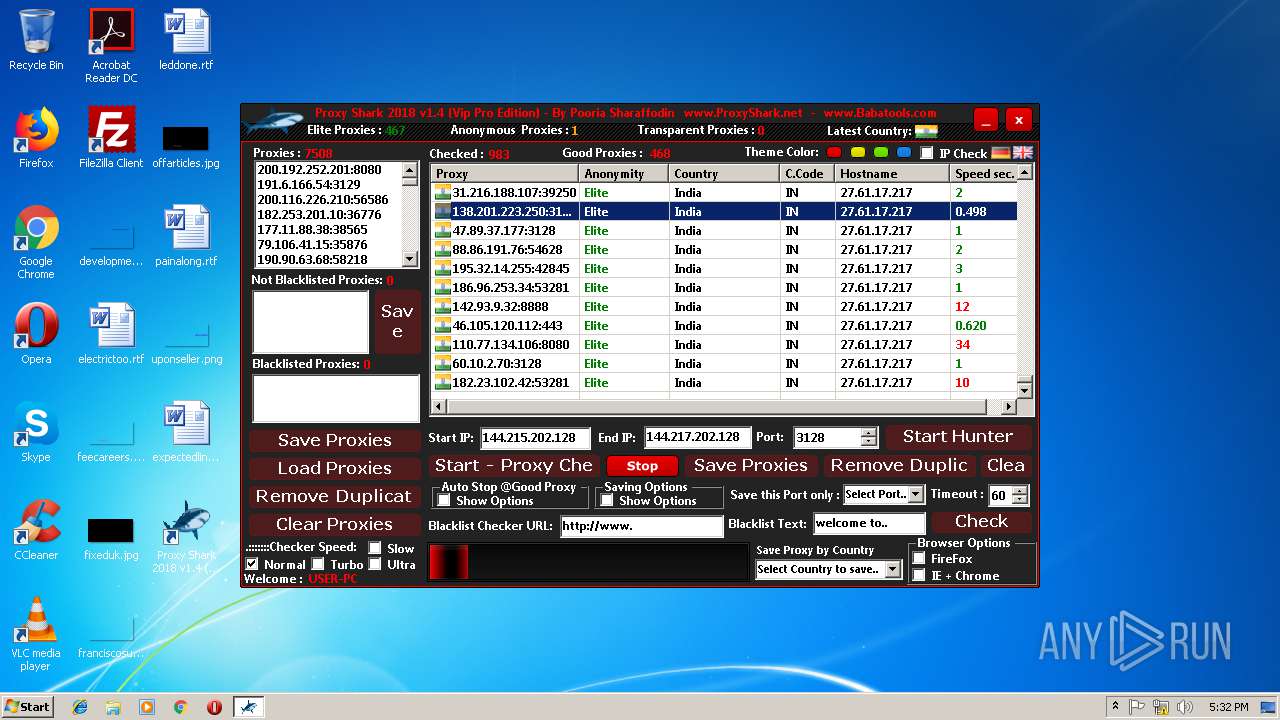
Task: Open FileZilla Client desktop icon
Action: coord(111,138)
